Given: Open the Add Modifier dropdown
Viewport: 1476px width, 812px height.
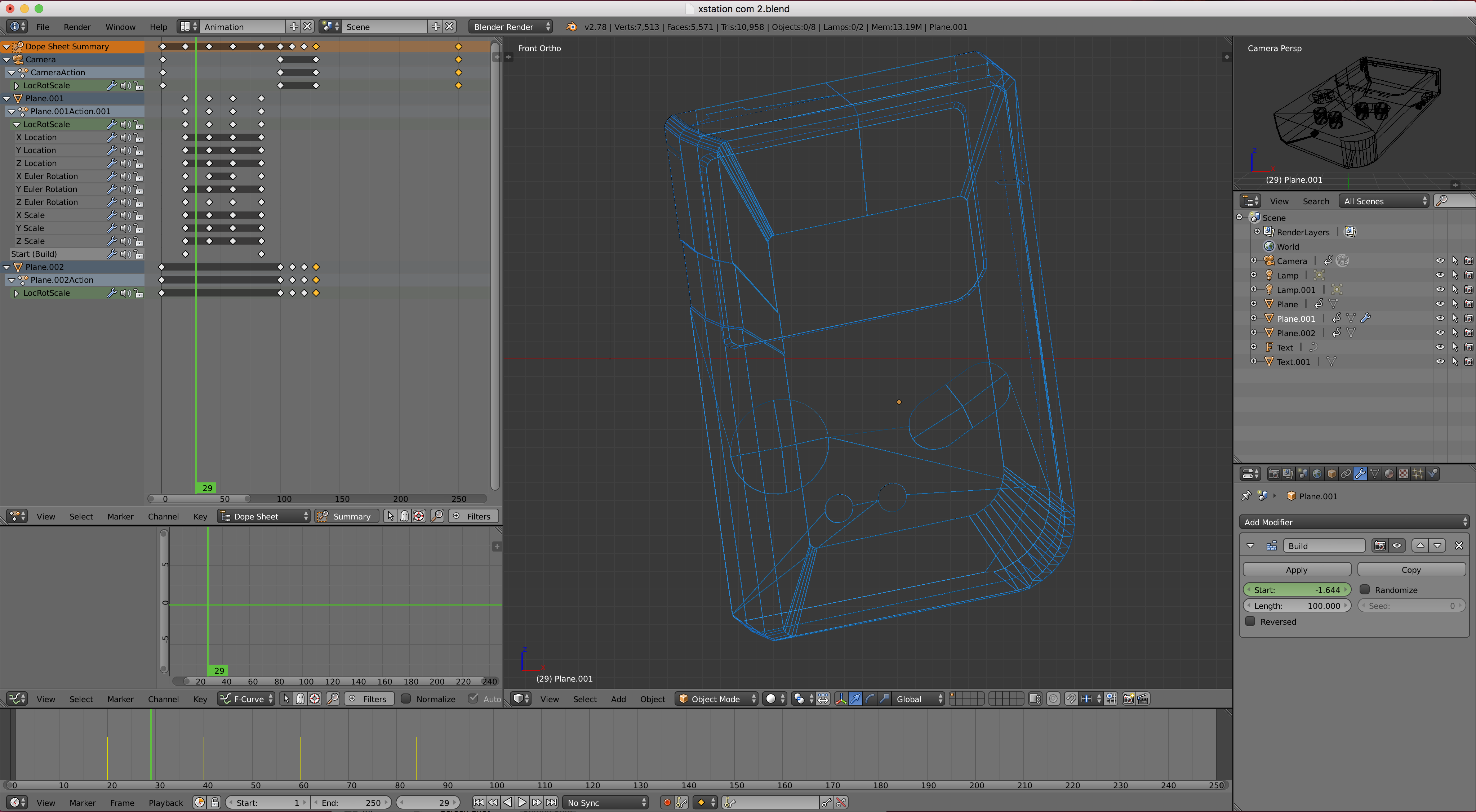Looking at the screenshot, I should pyautogui.click(x=1355, y=522).
